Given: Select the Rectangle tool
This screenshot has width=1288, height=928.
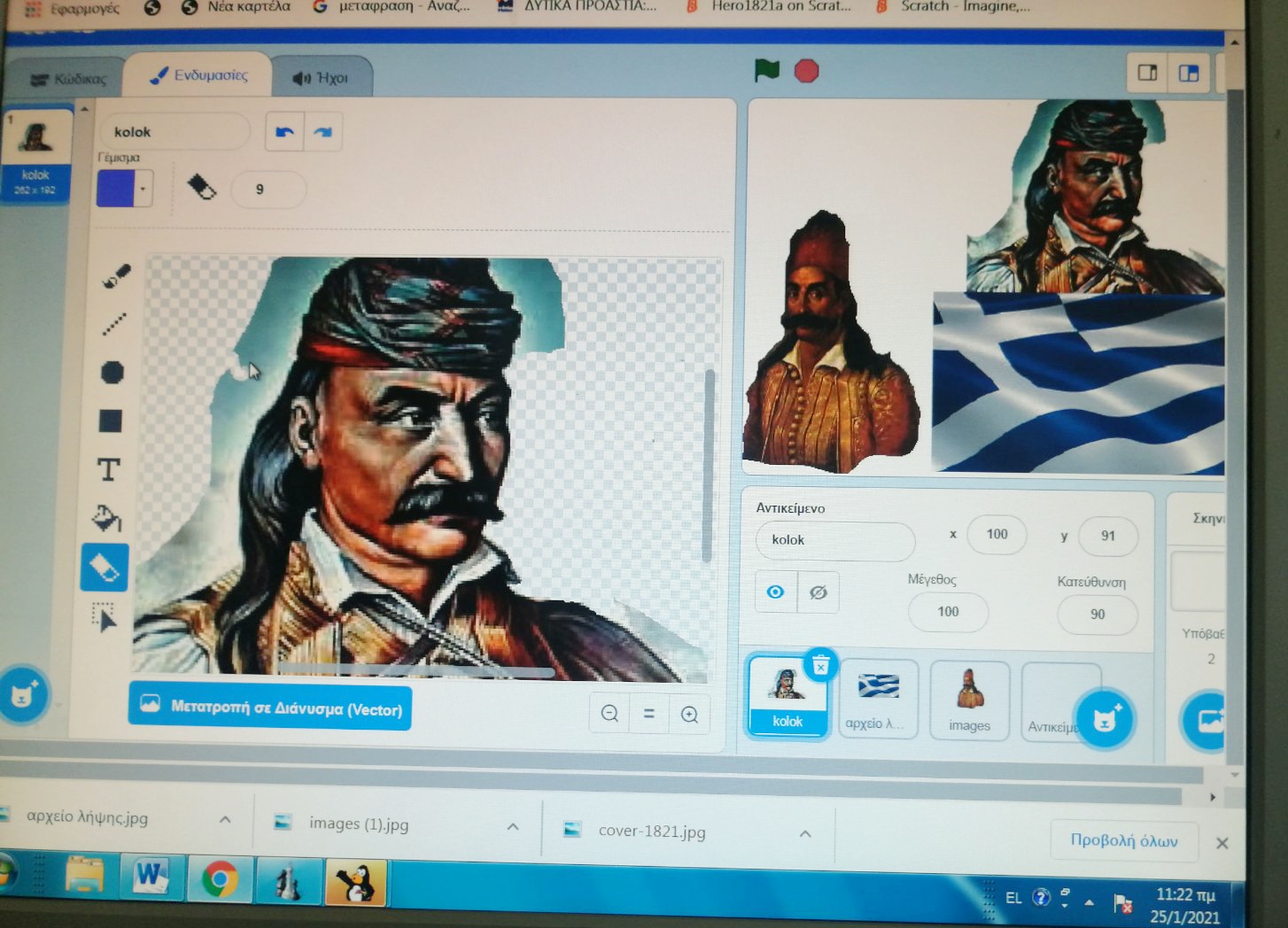Looking at the screenshot, I should [111, 421].
